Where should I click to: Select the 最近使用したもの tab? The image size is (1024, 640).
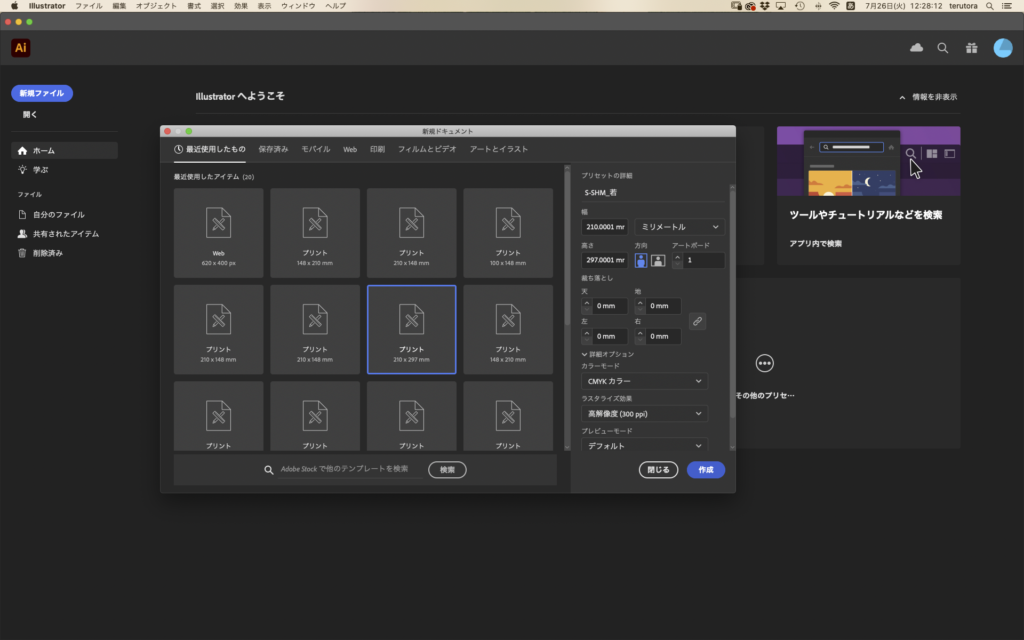coord(210,150)
